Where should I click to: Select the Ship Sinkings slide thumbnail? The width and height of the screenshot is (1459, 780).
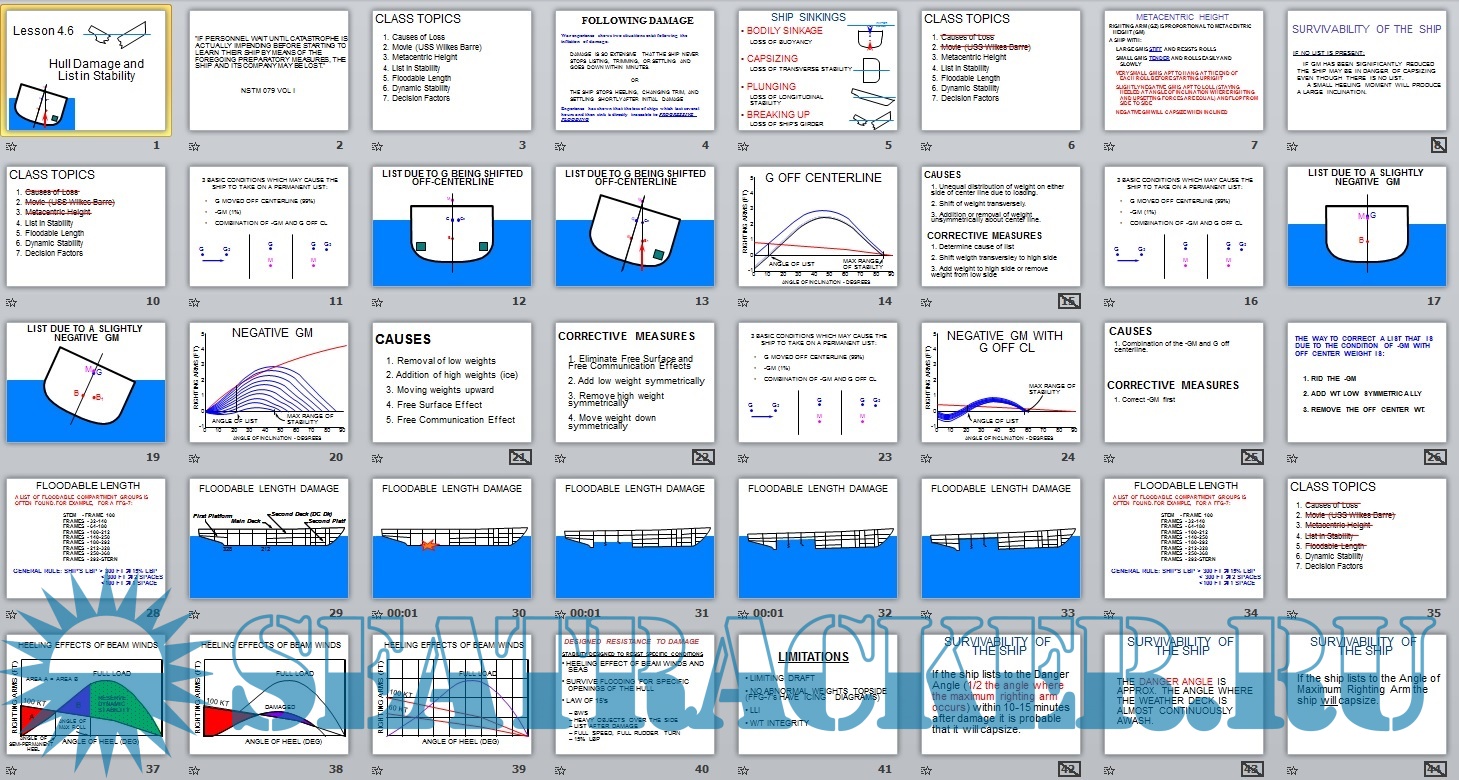pos(818,70)
